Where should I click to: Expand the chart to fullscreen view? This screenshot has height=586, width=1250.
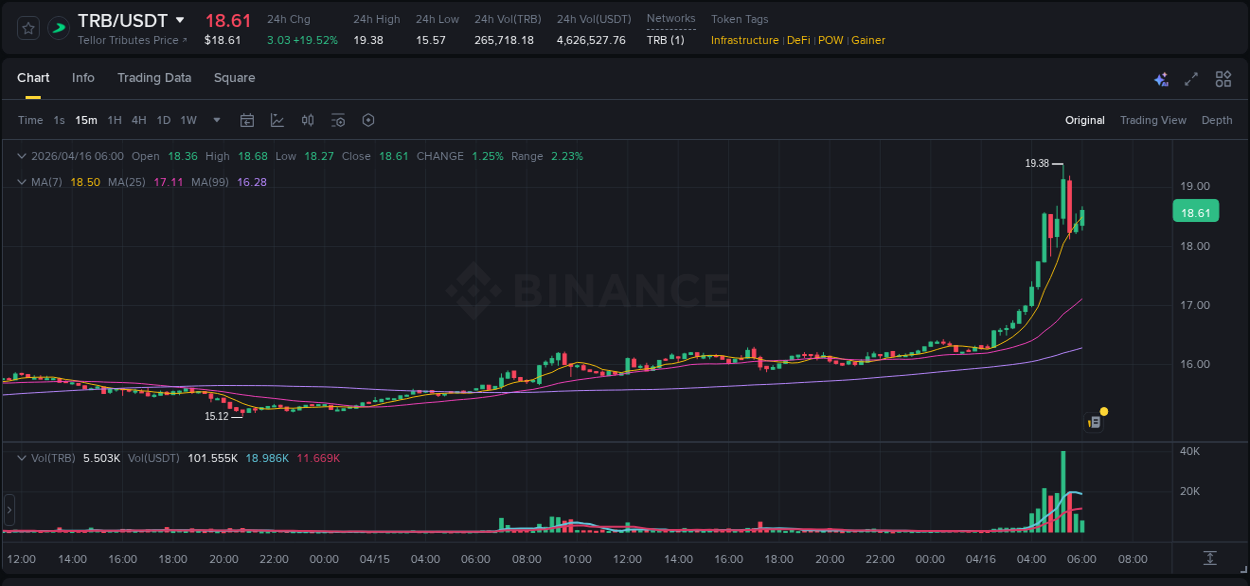click(x=1191, y=79)
